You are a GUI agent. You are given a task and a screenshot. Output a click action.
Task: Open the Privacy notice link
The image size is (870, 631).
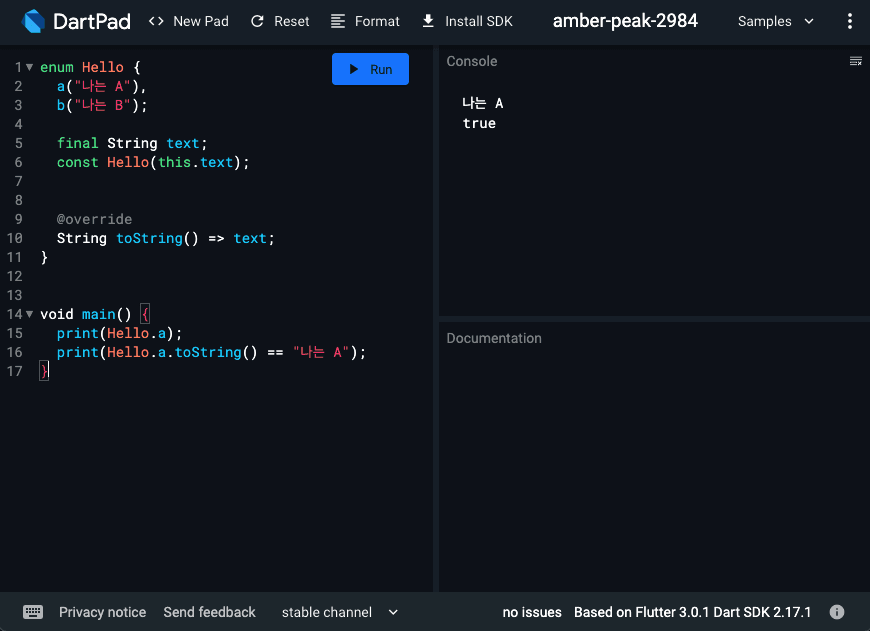tap(102, 612)
